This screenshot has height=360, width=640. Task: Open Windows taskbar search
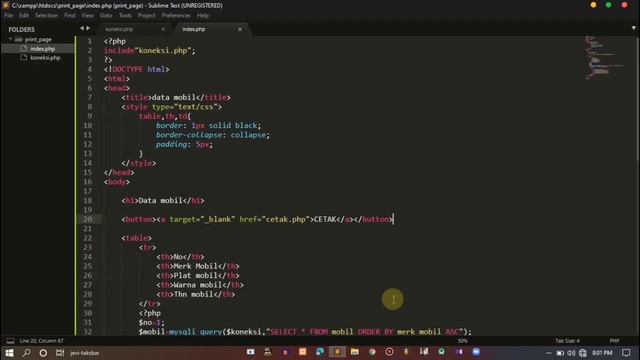click(27, 353)
